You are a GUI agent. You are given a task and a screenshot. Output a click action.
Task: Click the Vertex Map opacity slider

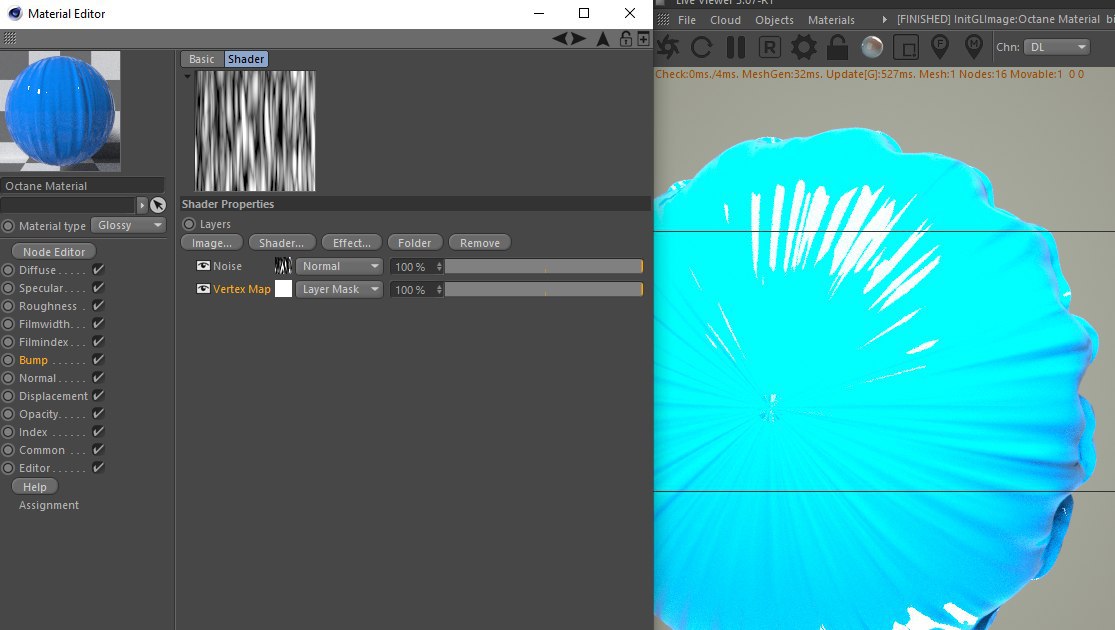[544, 289]
